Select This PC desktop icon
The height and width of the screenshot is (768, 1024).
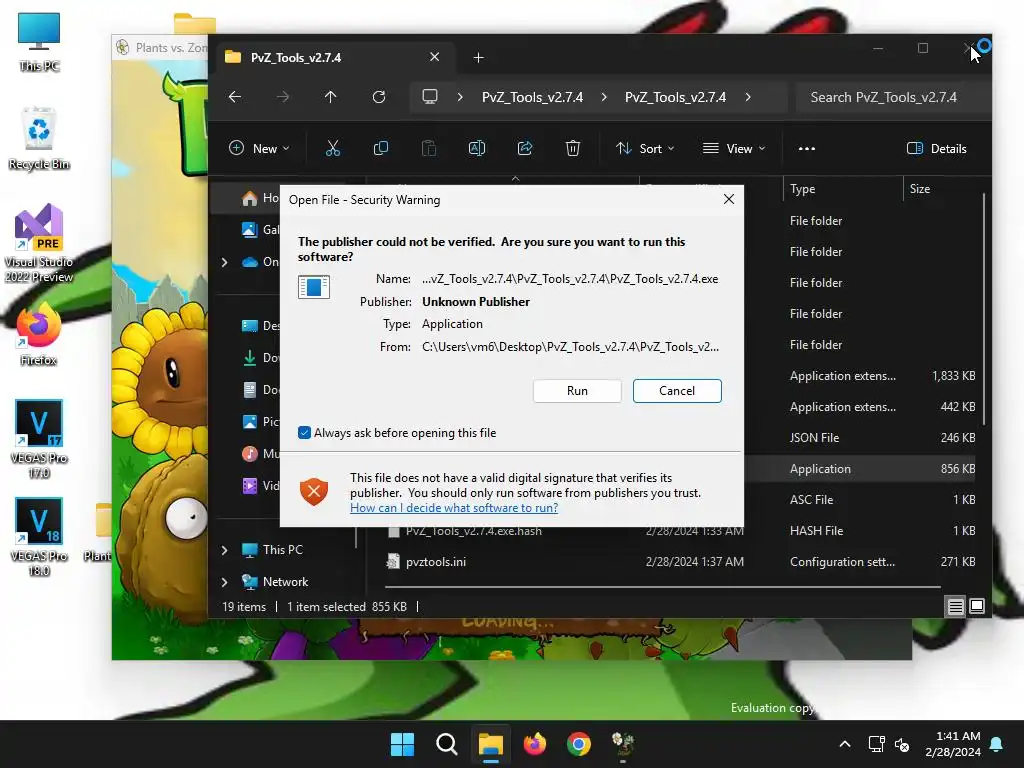(39, 42)
